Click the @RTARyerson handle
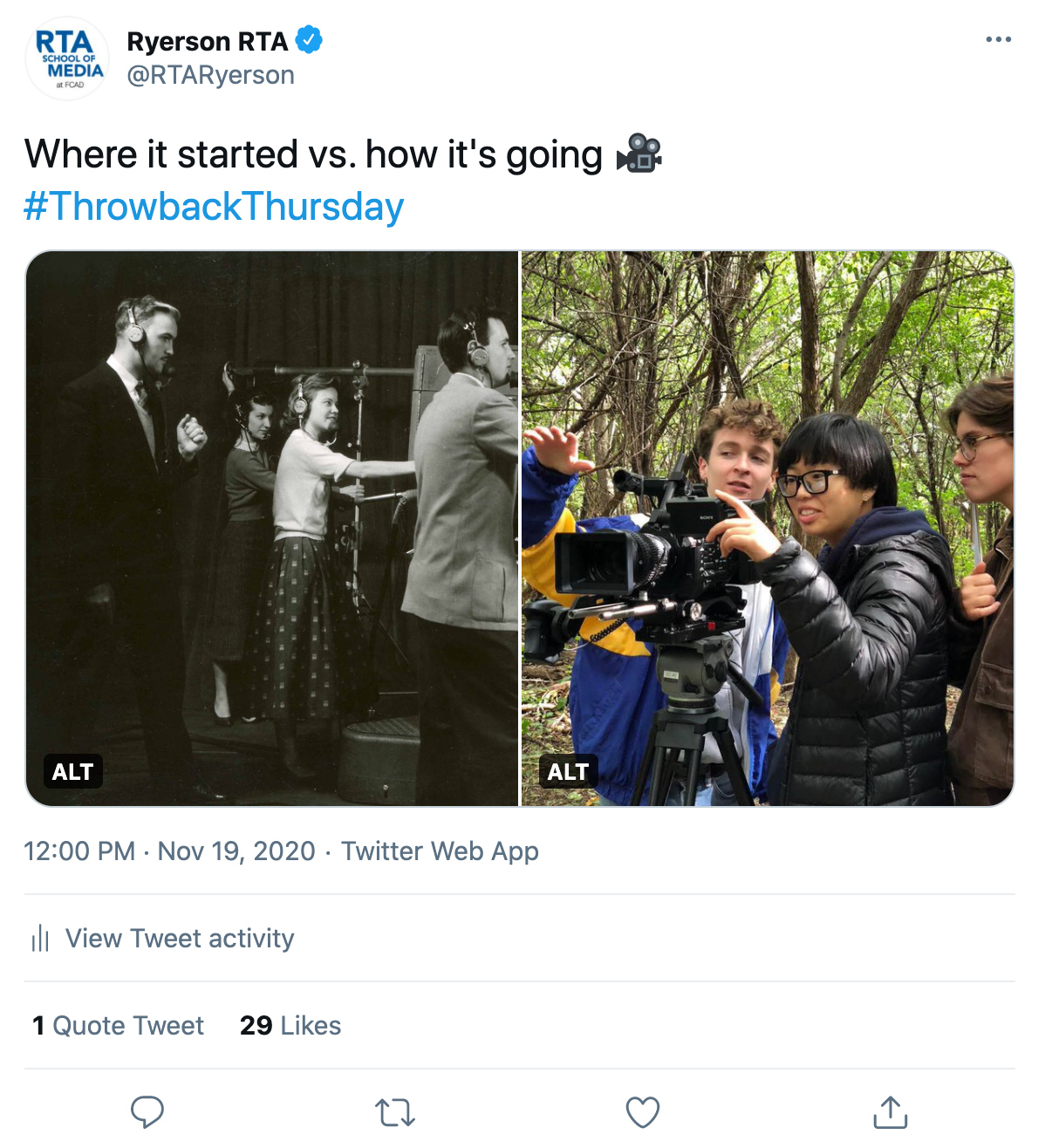Viewport: 1038px width, 1148px height. [211, 76]
